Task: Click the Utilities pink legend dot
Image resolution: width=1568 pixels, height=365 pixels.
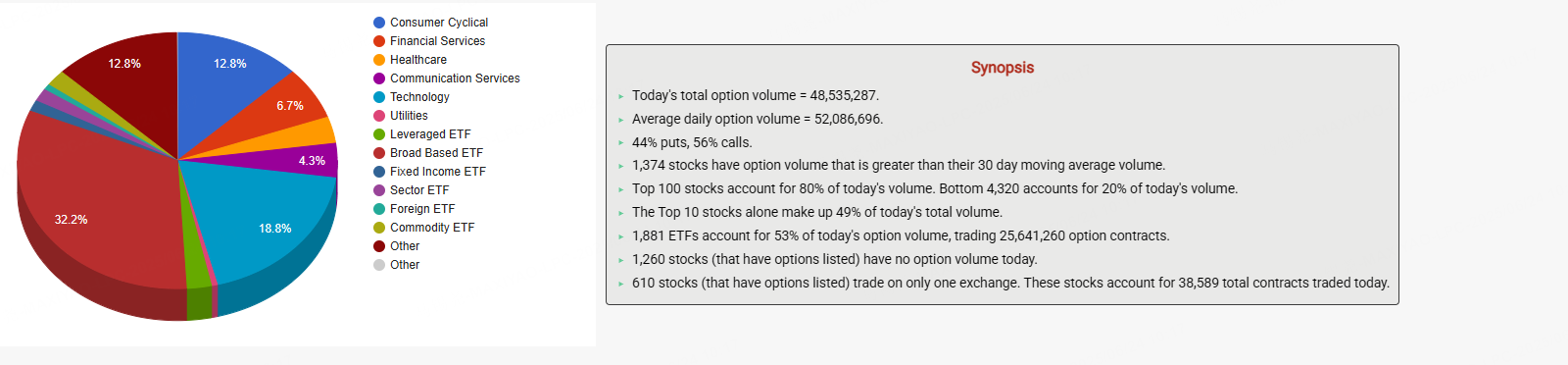Action: 379,116
